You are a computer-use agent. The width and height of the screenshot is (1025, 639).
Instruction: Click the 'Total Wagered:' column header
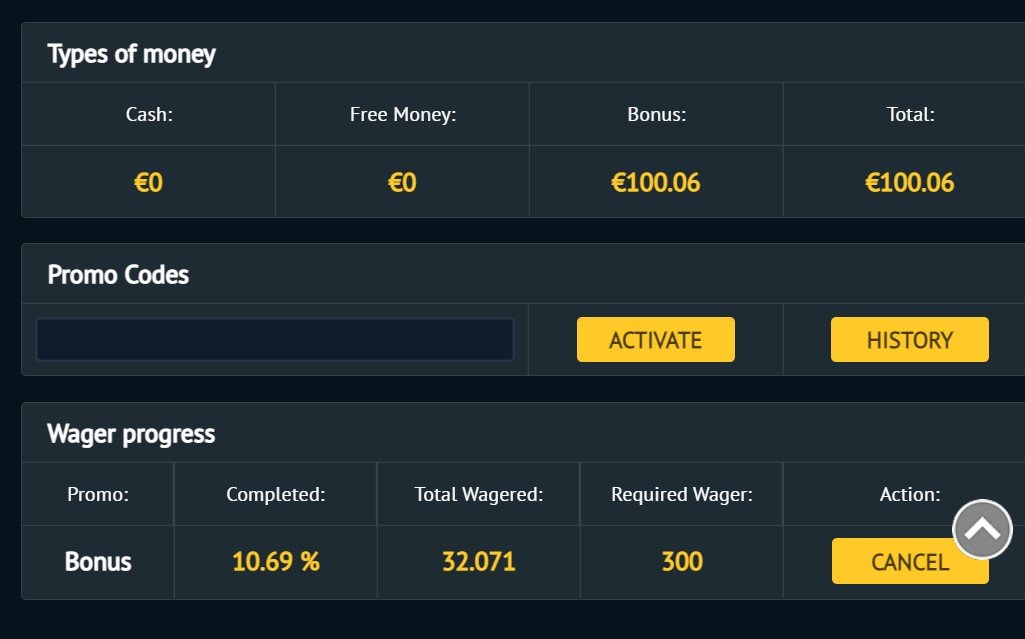(479, 494)
